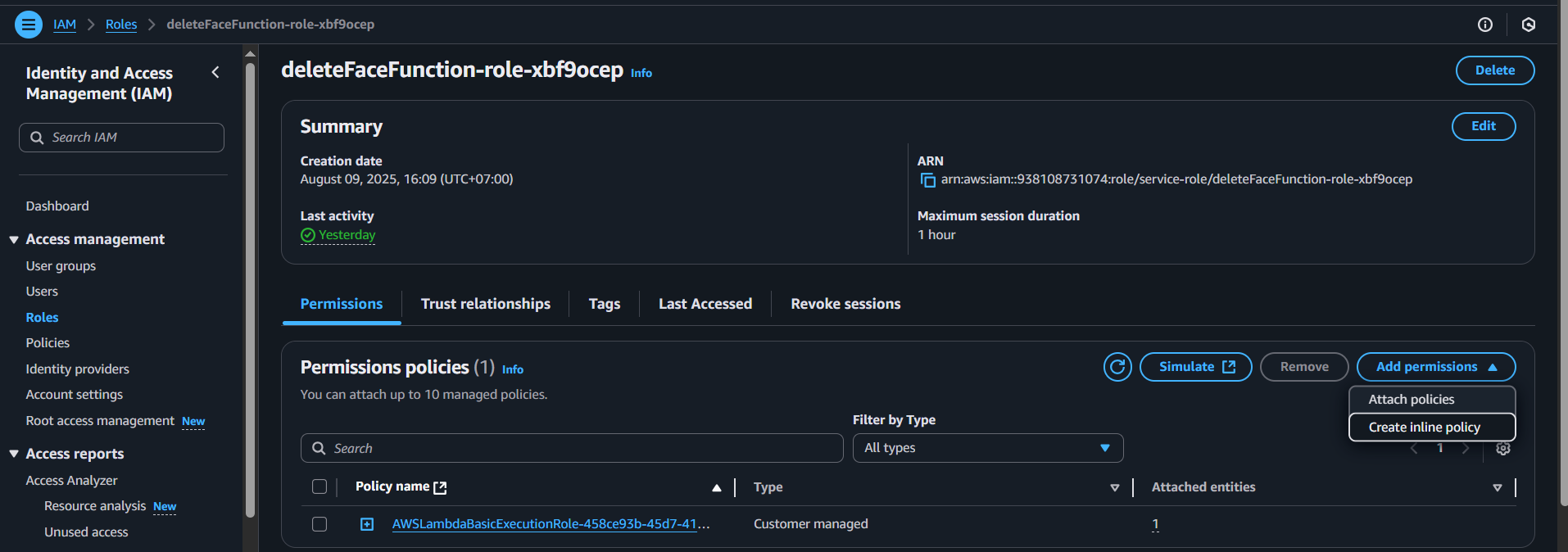Open table preferences gear icon

coord(1503,448)
